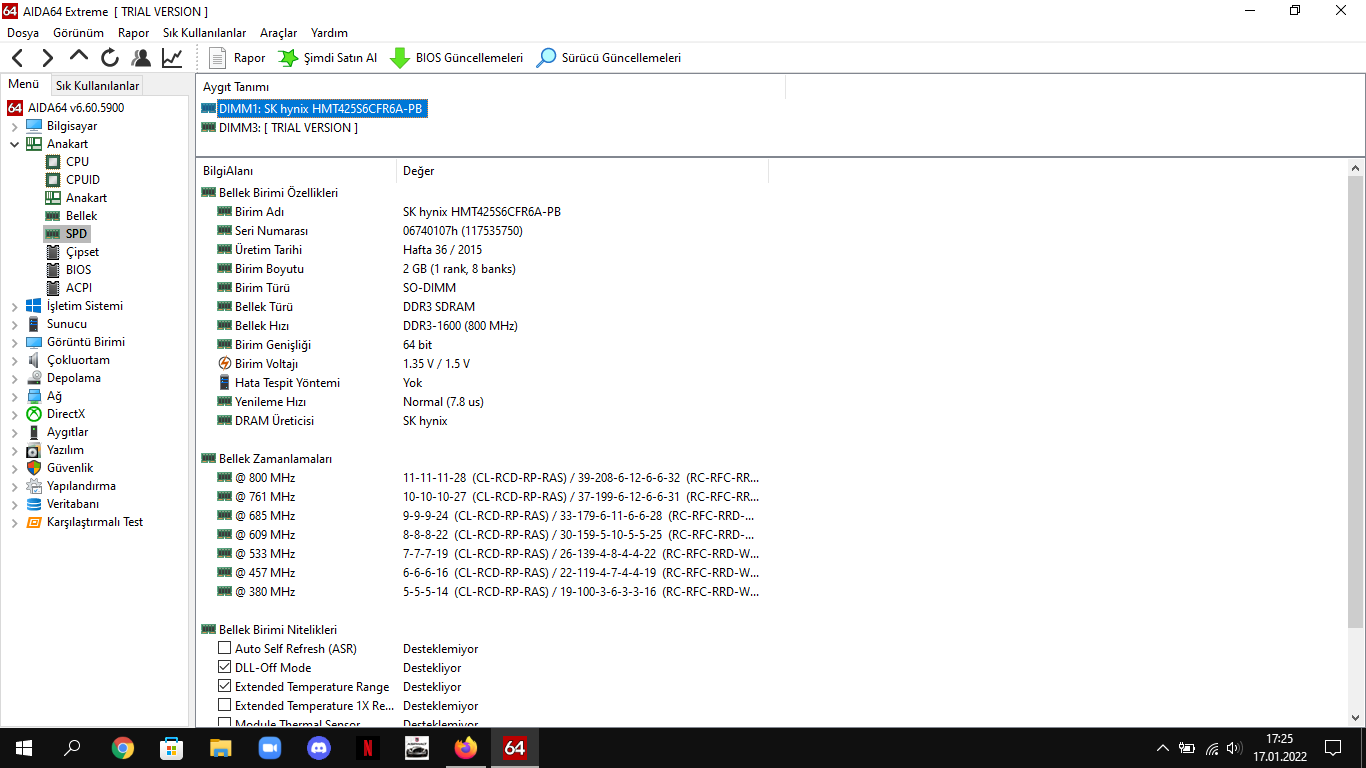Click the Forward navigation arrow
Viewport: 1366px width, 768px height.
(47, 58)
